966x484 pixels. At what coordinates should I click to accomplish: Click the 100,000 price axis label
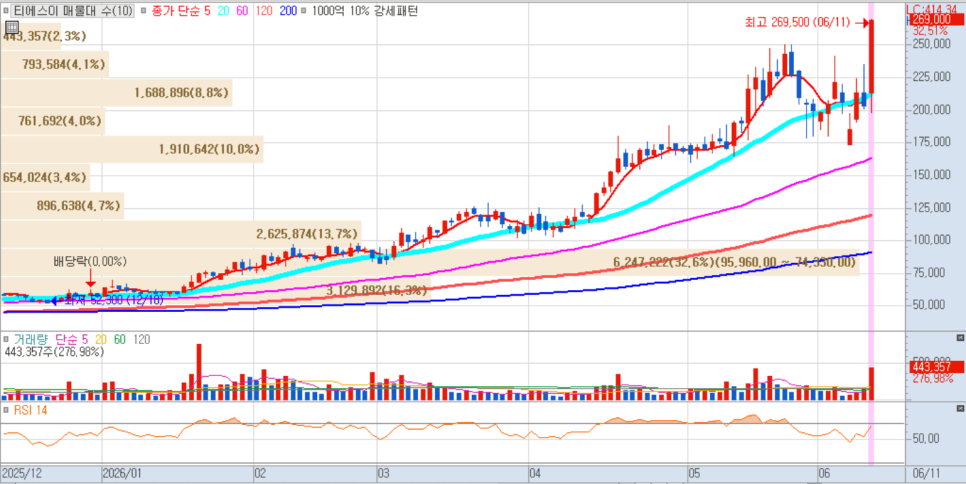tap(930, 240)
